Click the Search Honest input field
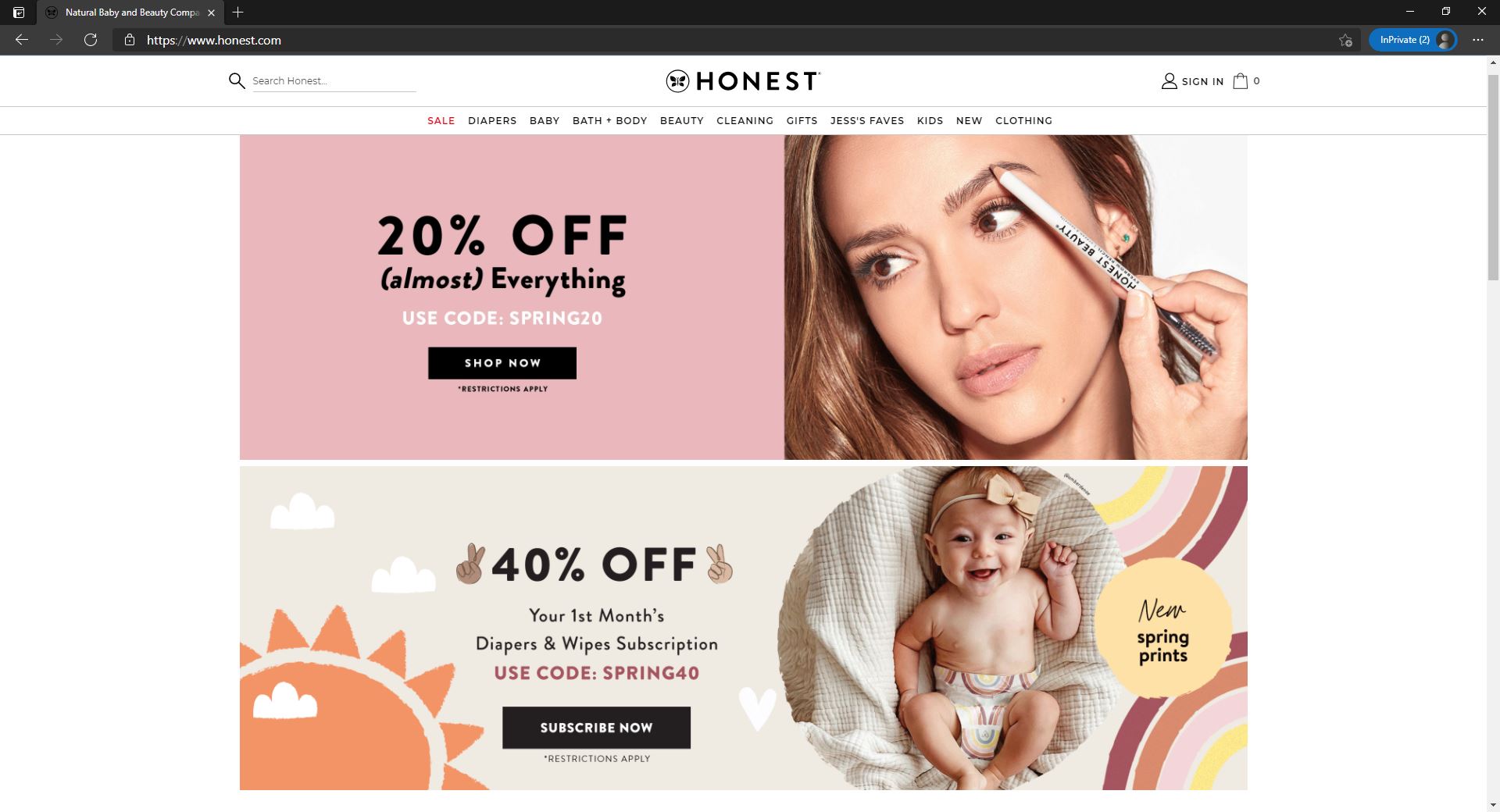 [334, 81]
